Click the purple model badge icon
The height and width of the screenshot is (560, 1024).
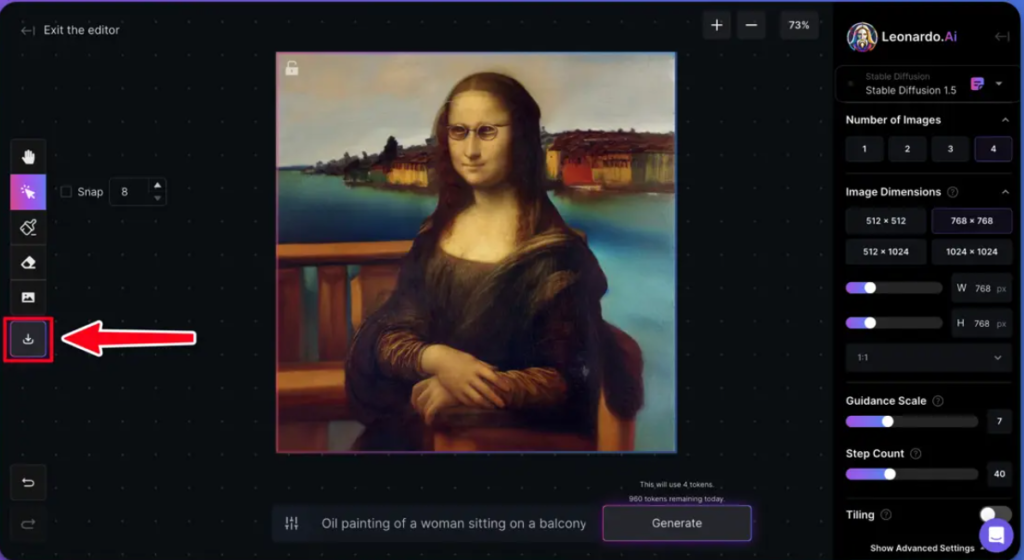coord(977,84)
